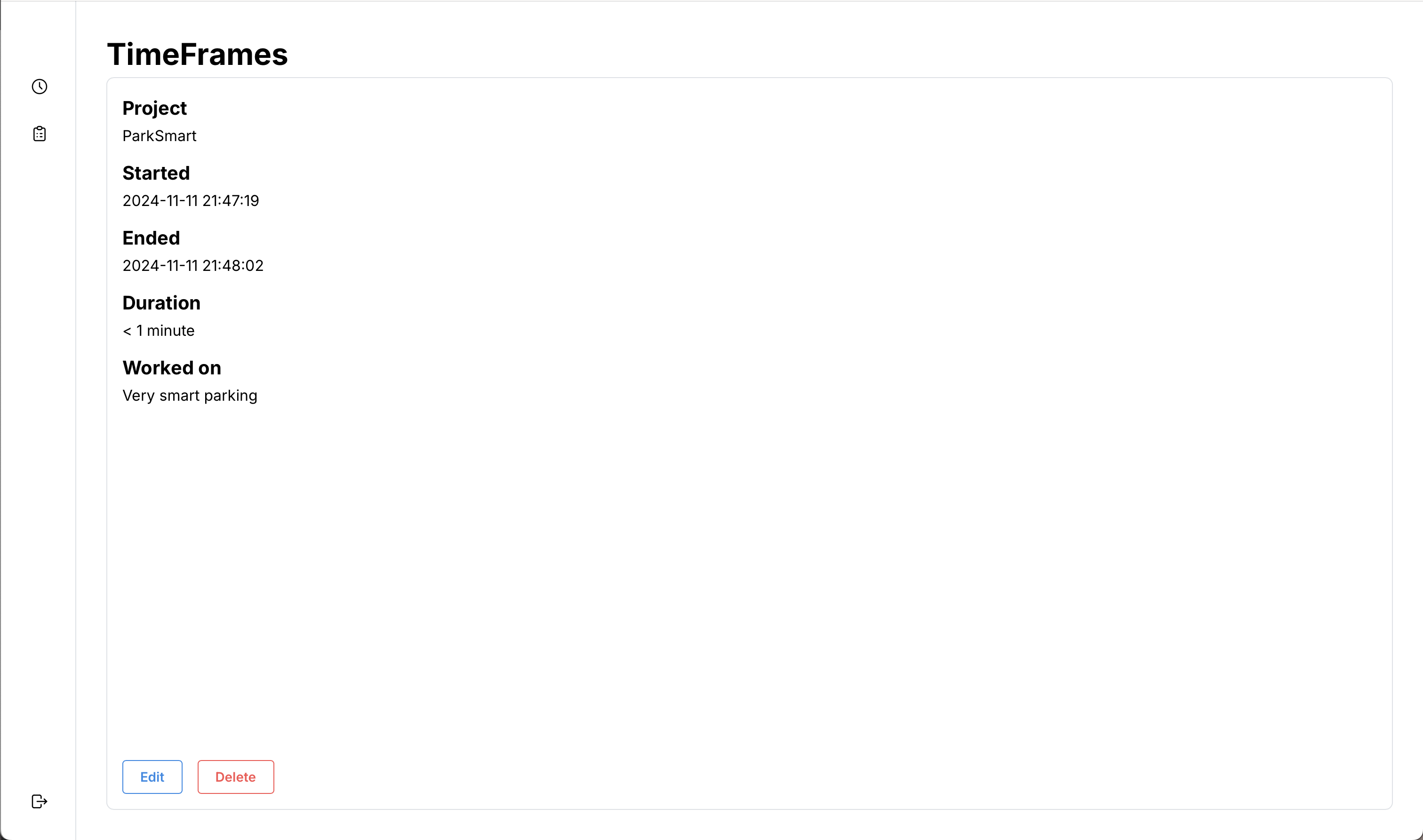Select the '< 1 minute' duration value
Image resolution: width=1423 pixels, height=840 pixels.
(x=159, y=331)
